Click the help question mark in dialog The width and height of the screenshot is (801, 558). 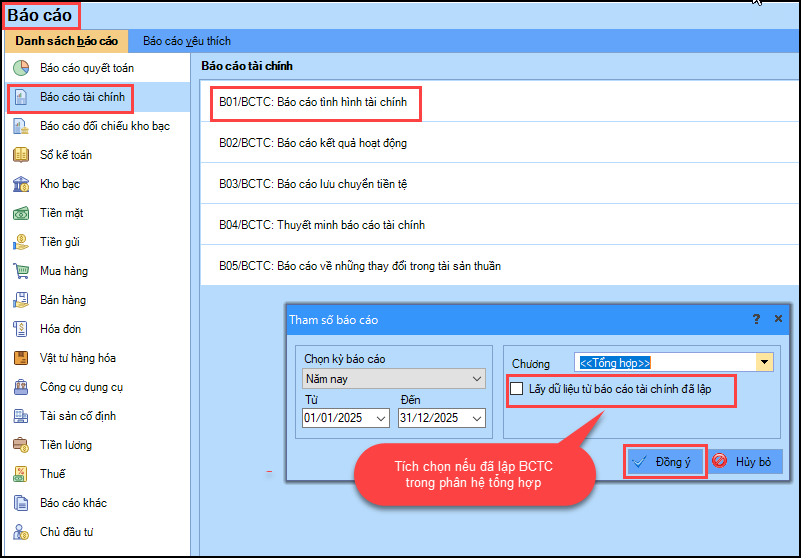(x=756, y=319)
